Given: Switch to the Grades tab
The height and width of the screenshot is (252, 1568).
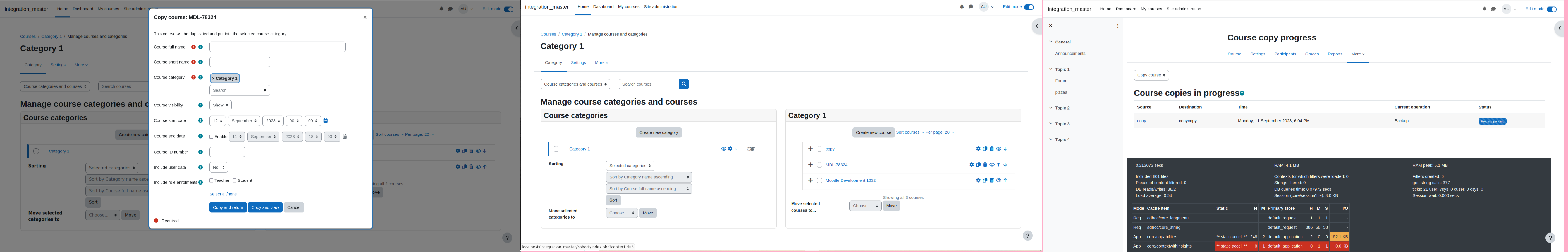Looking at the screenshot, I should click(1312, 54).
